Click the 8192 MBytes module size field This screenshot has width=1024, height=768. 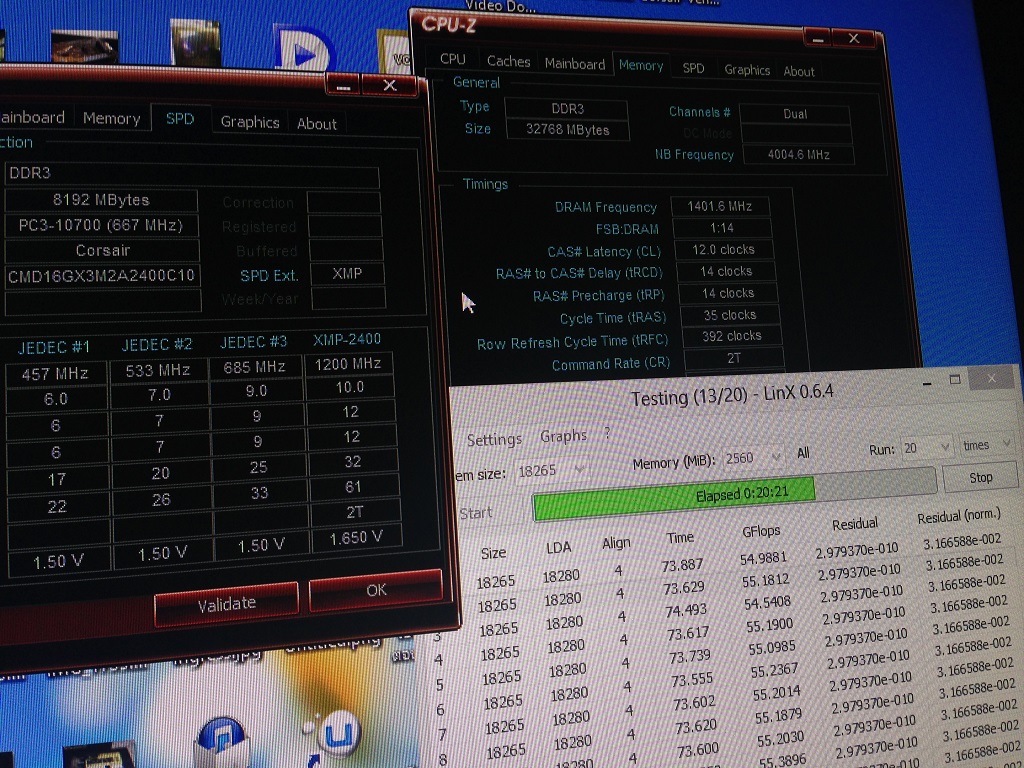point(101,200)
